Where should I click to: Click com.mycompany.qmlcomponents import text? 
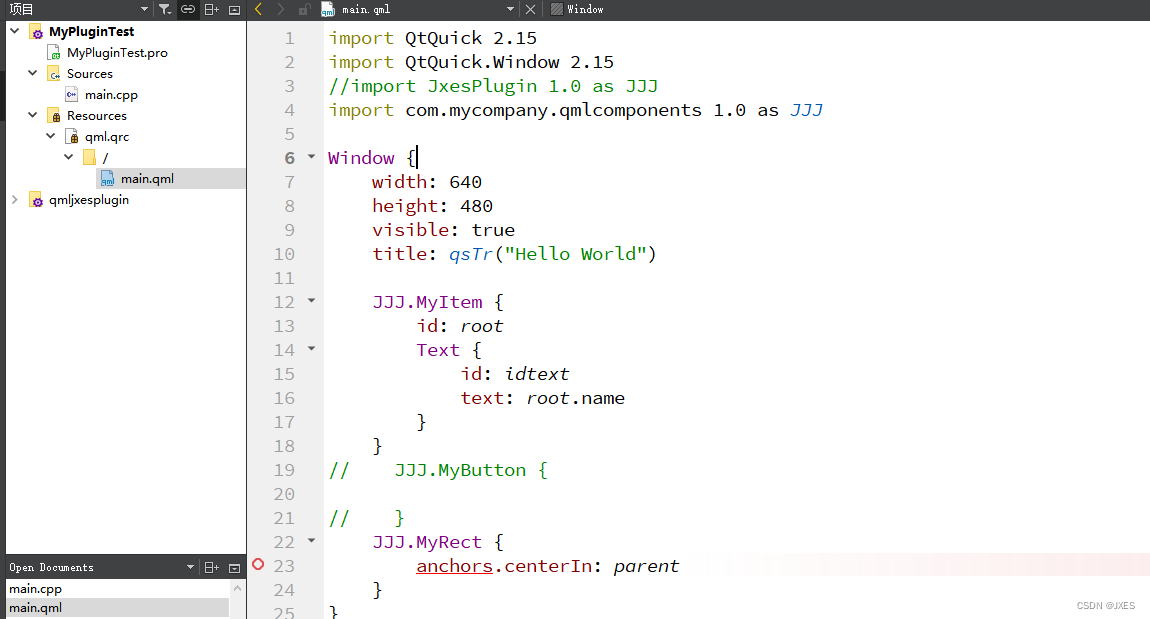coord(553,110)
